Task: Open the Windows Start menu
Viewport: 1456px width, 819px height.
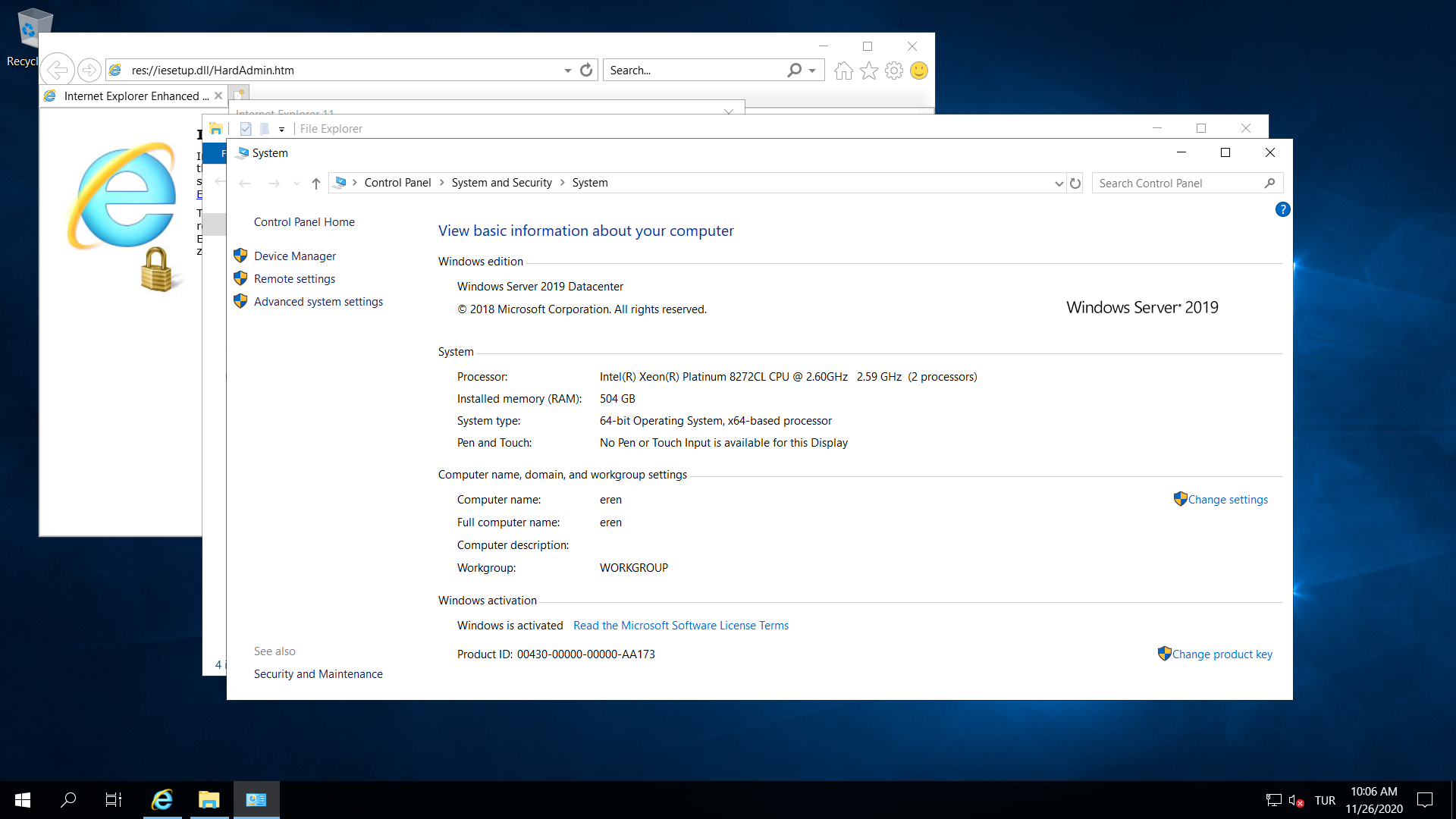Action: 23,800
